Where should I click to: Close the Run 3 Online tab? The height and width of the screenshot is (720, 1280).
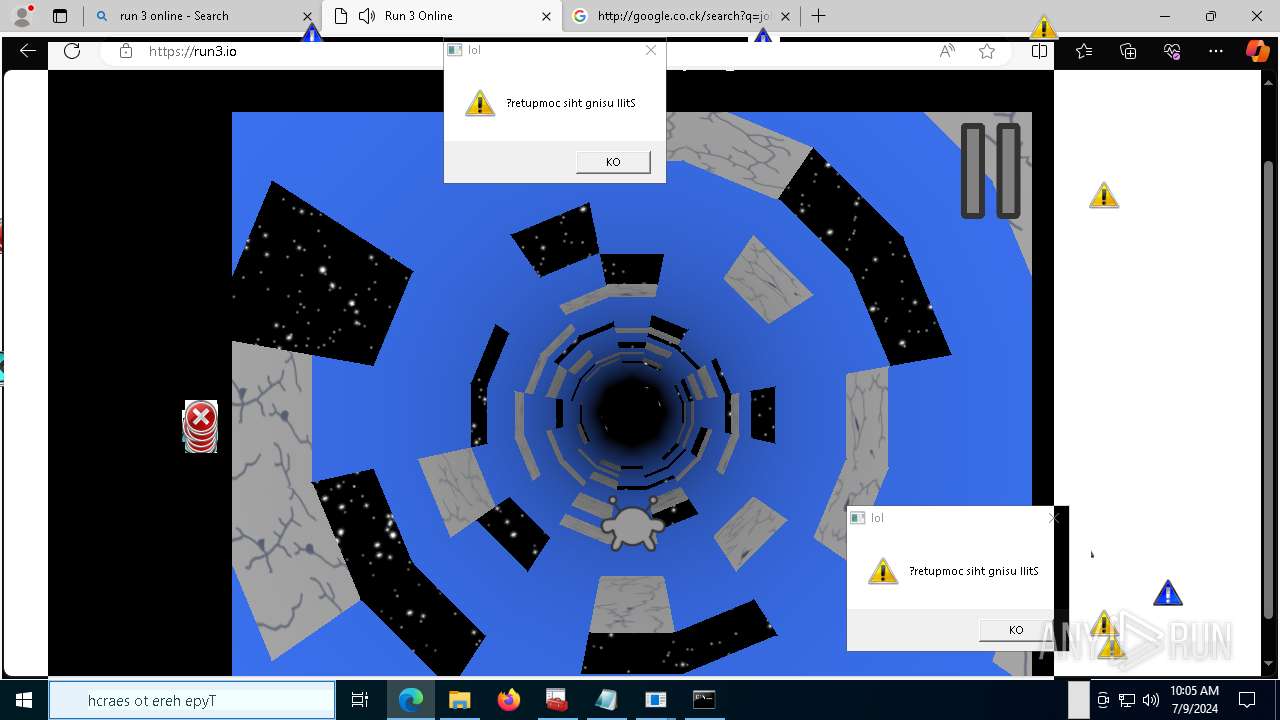click(x=546, y=16)
